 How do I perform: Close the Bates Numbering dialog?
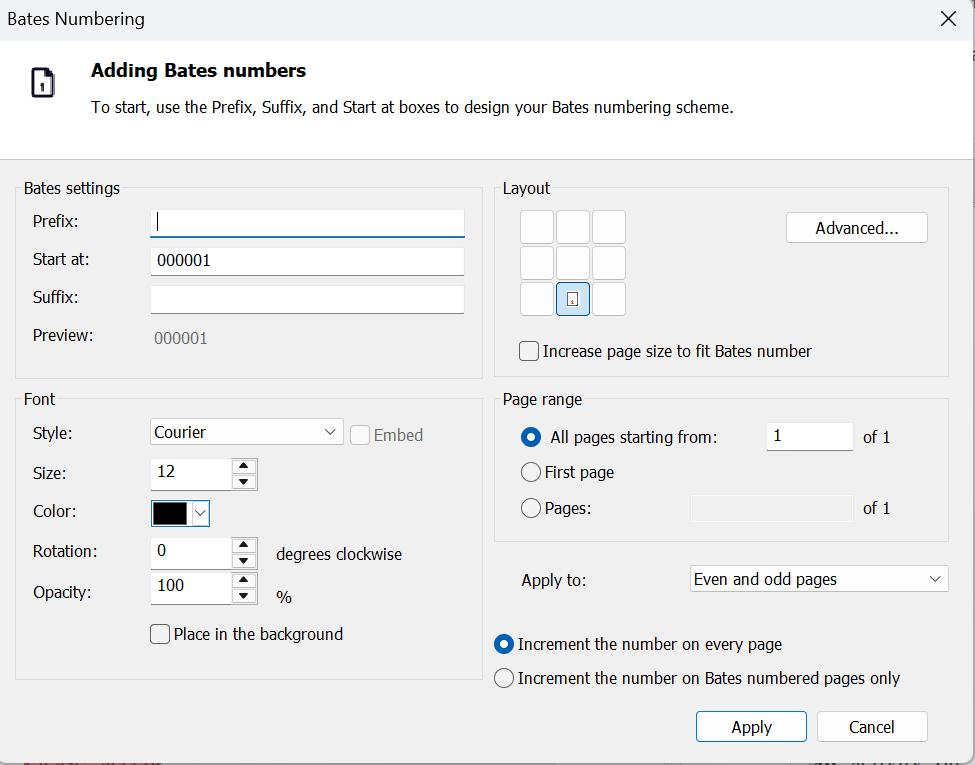(x=948, y=19)
